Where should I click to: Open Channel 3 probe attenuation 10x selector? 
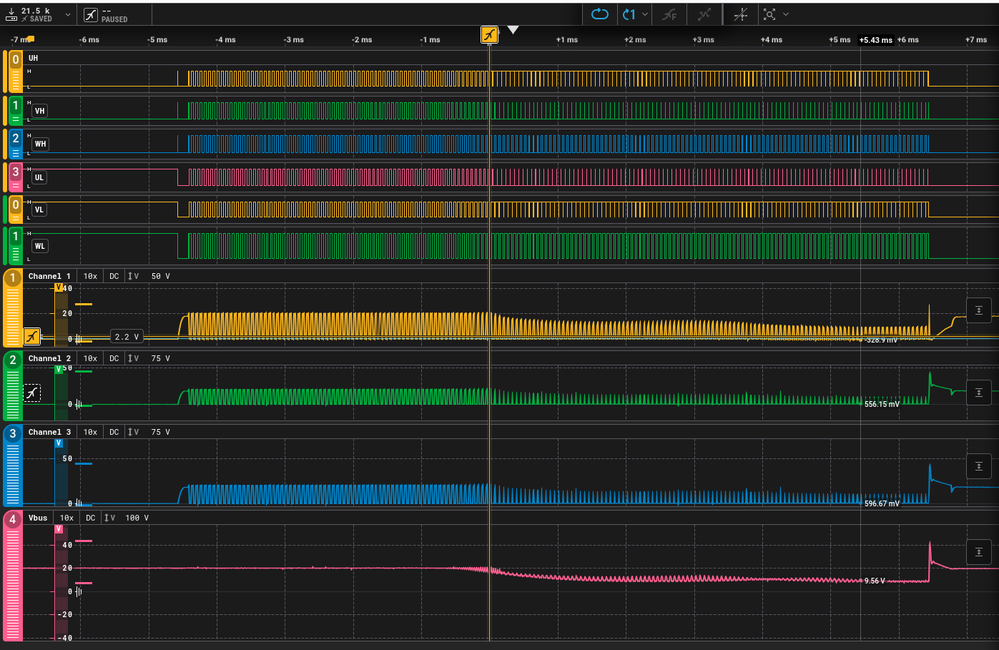[x=90, y=432]
